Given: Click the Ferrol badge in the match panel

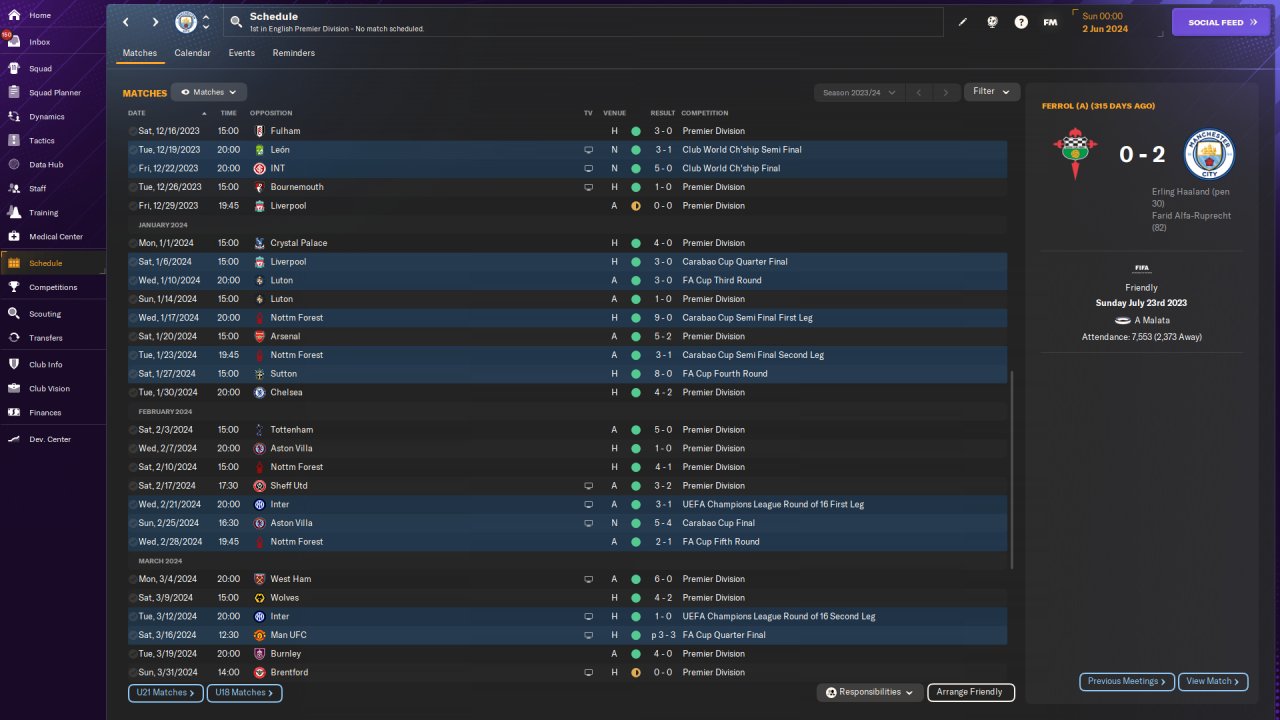Looking at the screenshot, I should click(1074, 155).
